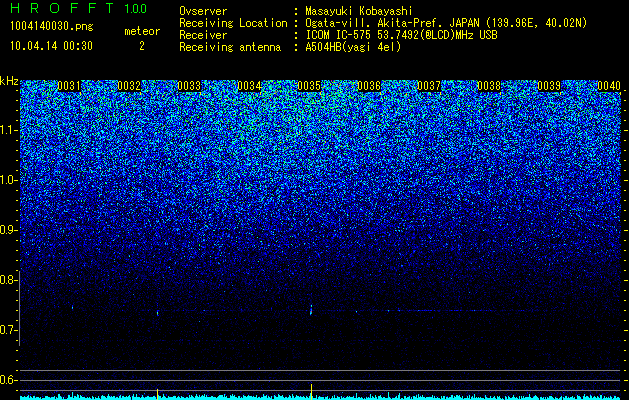Screen dimensions: 629x400
Task: Click the 0.6 kHz axis label
Action: [x=8, y=380]
